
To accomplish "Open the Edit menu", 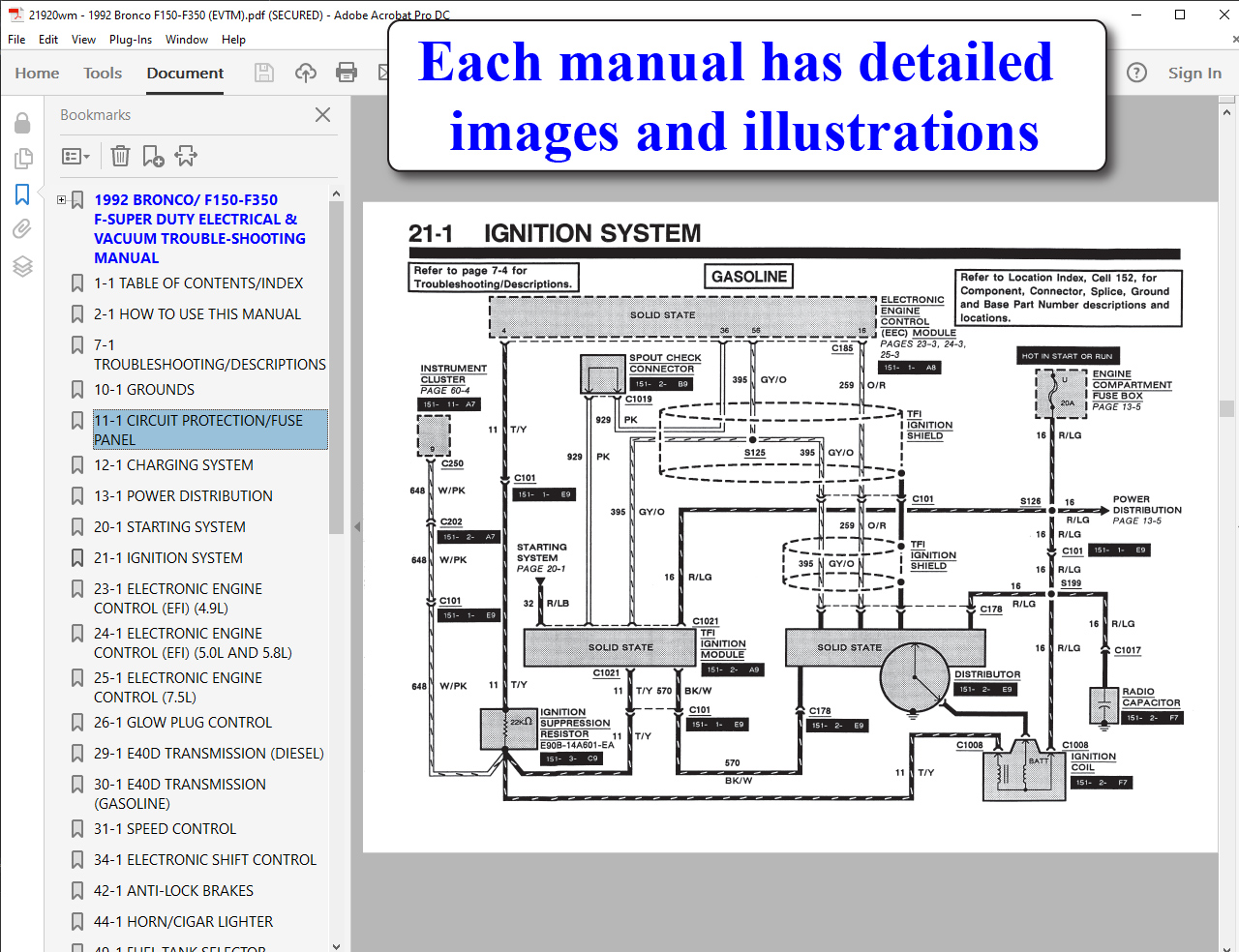I will point(48,40).
